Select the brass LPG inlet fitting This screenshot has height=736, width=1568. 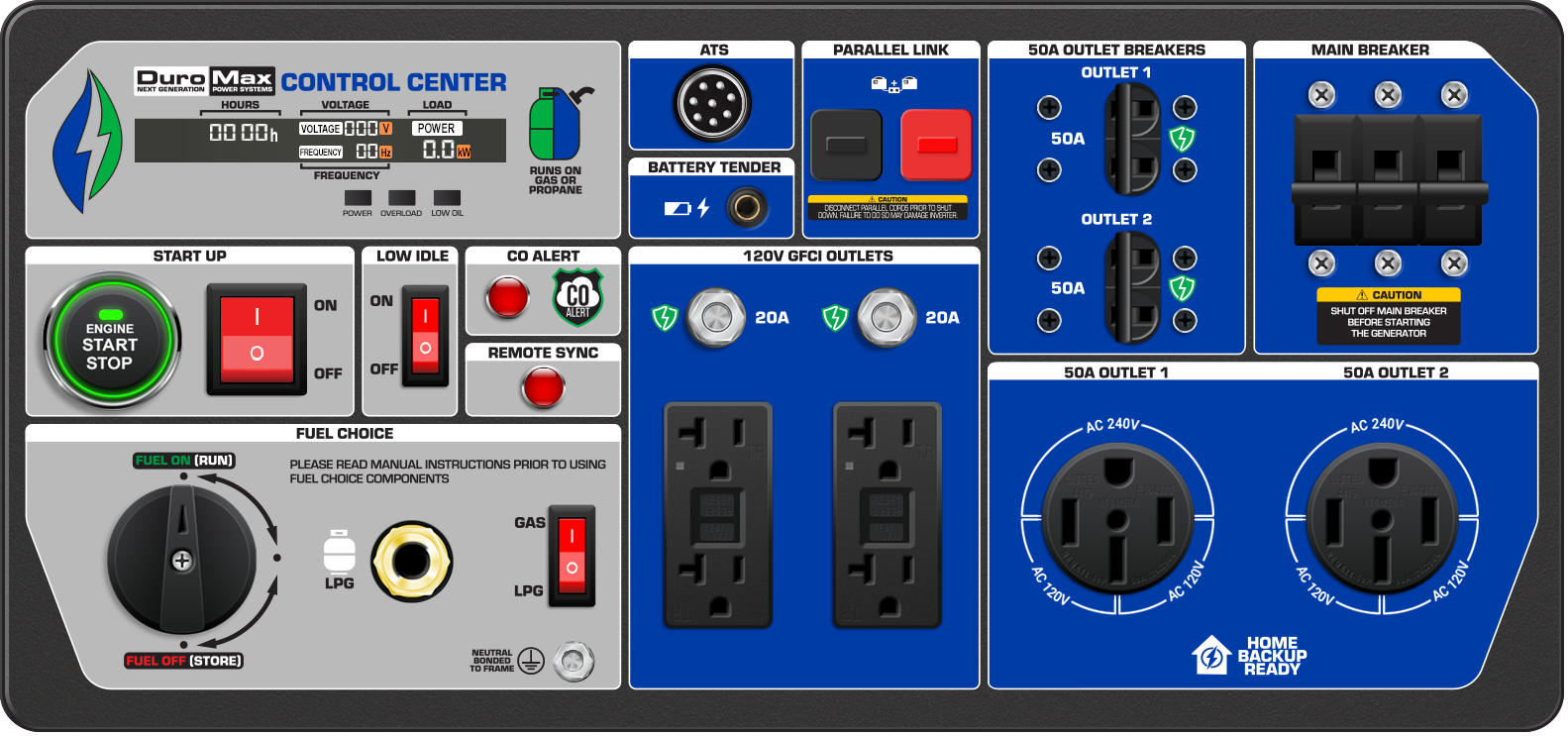[x=411, y=561]
